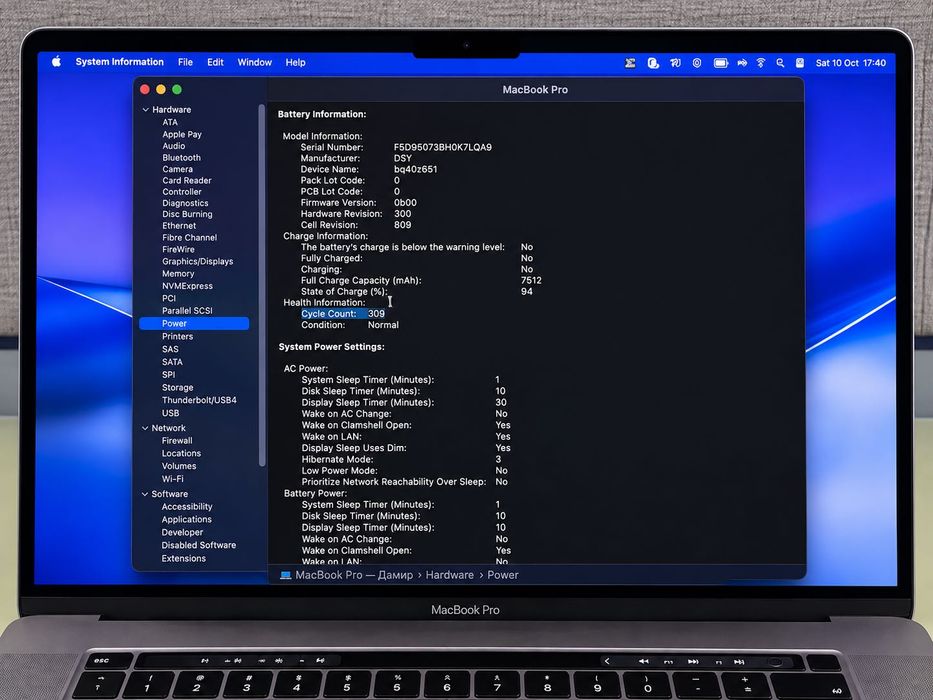Click the highlighted Cycle Count: 309 line

coord(343,314)
